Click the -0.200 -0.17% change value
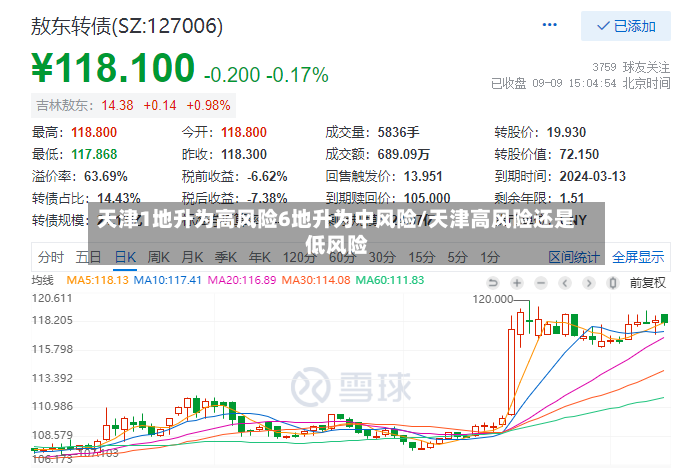Screen dimensions: 694x468 pyautogui.click(x=266, y=75)
